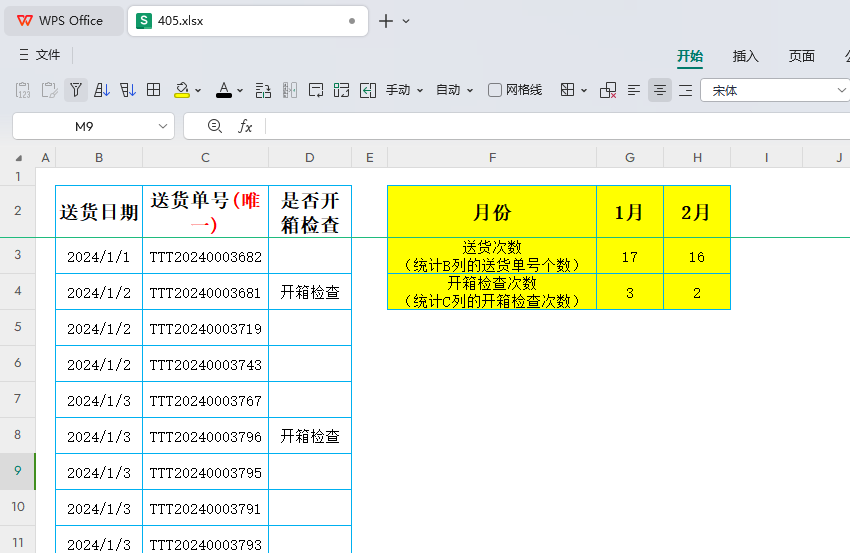This screenshot has width=850, height=553.
Task: Select the 月份 header cell
Action: pyautogui.click(x=492, y=211)
